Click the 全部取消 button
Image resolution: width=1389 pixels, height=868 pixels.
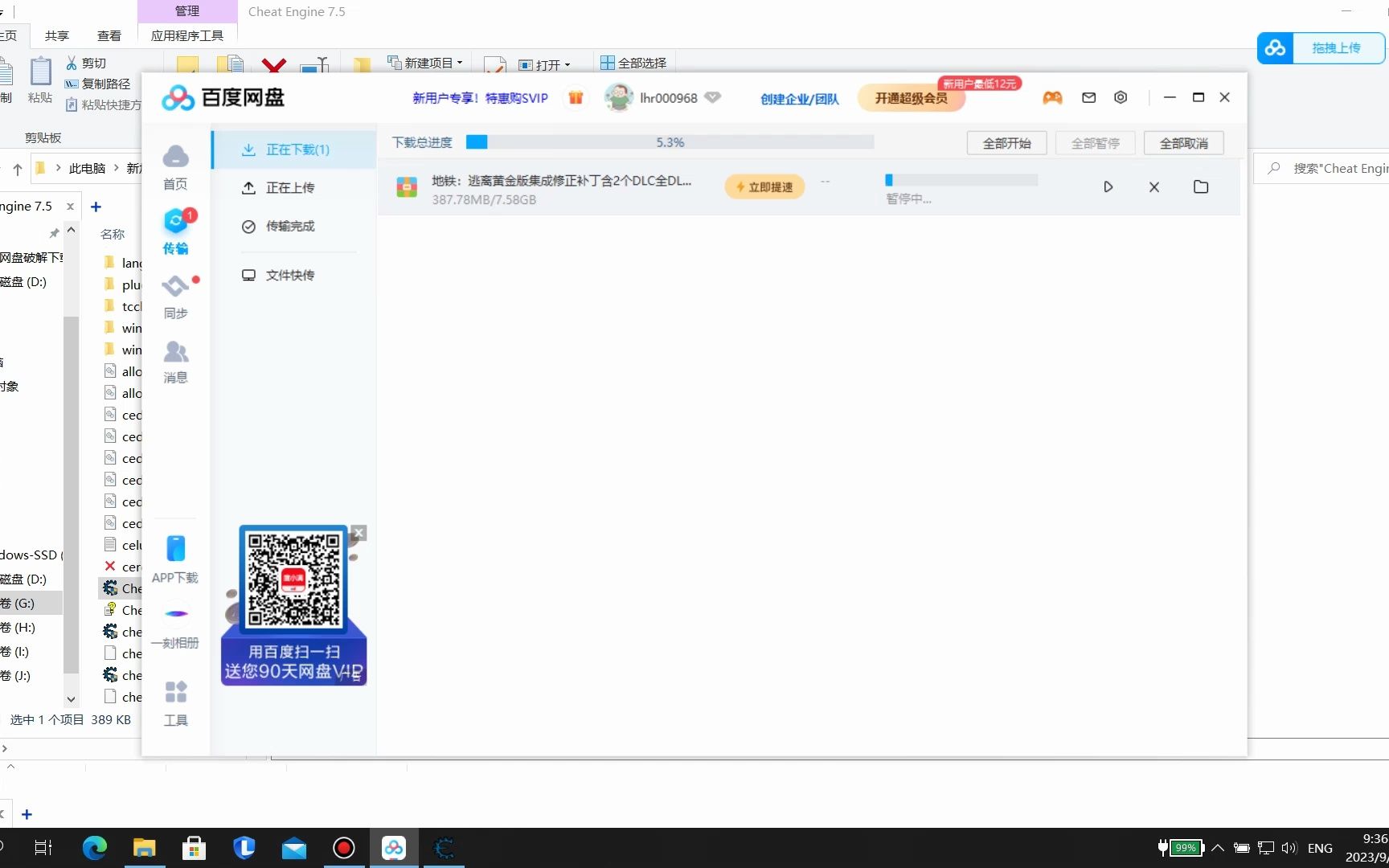1183,143
